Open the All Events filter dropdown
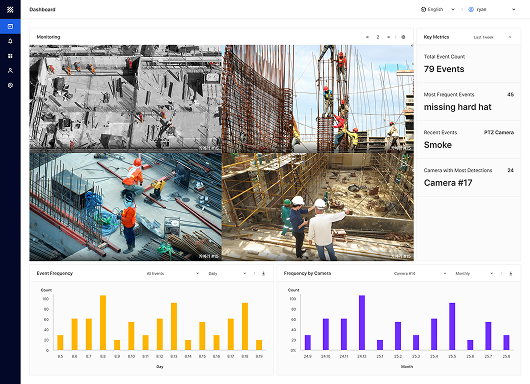 (173, 273)
